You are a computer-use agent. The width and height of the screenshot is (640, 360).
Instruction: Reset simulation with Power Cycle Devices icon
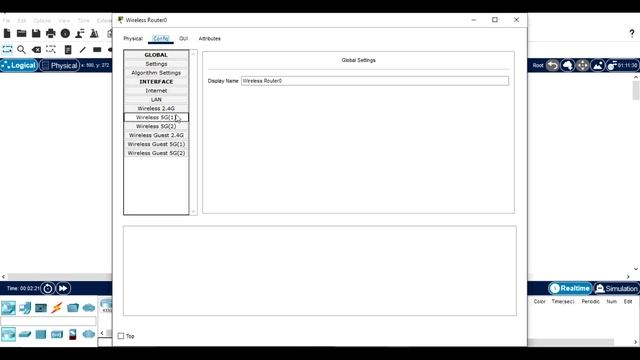click(48, 289)
